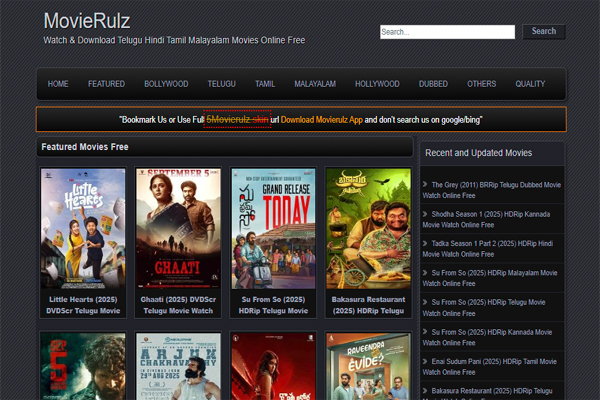
Task: Click Su From So (2025) HDRip Telugu title
Action: pyautogui.click(x=273, y=305)
